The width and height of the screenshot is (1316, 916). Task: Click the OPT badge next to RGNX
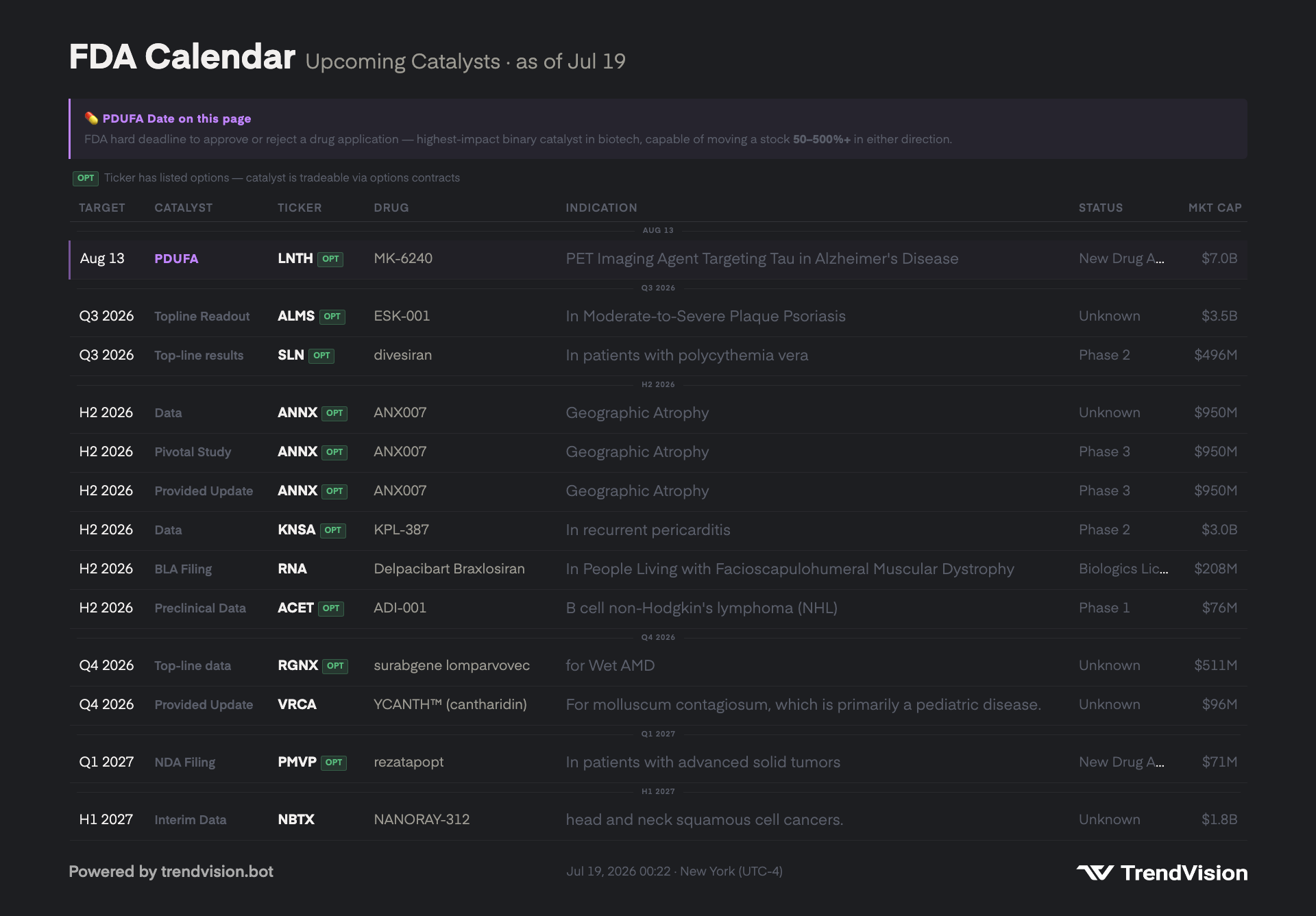click(335, 666)
